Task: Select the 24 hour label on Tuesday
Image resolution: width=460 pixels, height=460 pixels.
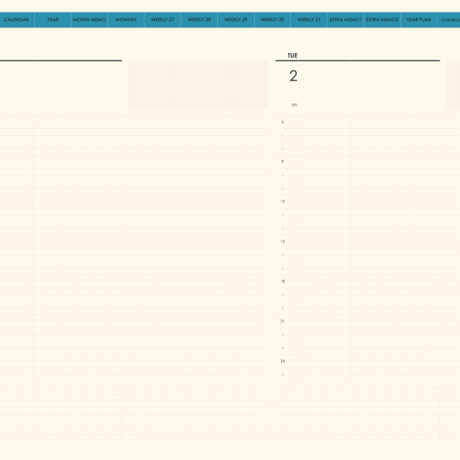Action: tap(283, 361)
